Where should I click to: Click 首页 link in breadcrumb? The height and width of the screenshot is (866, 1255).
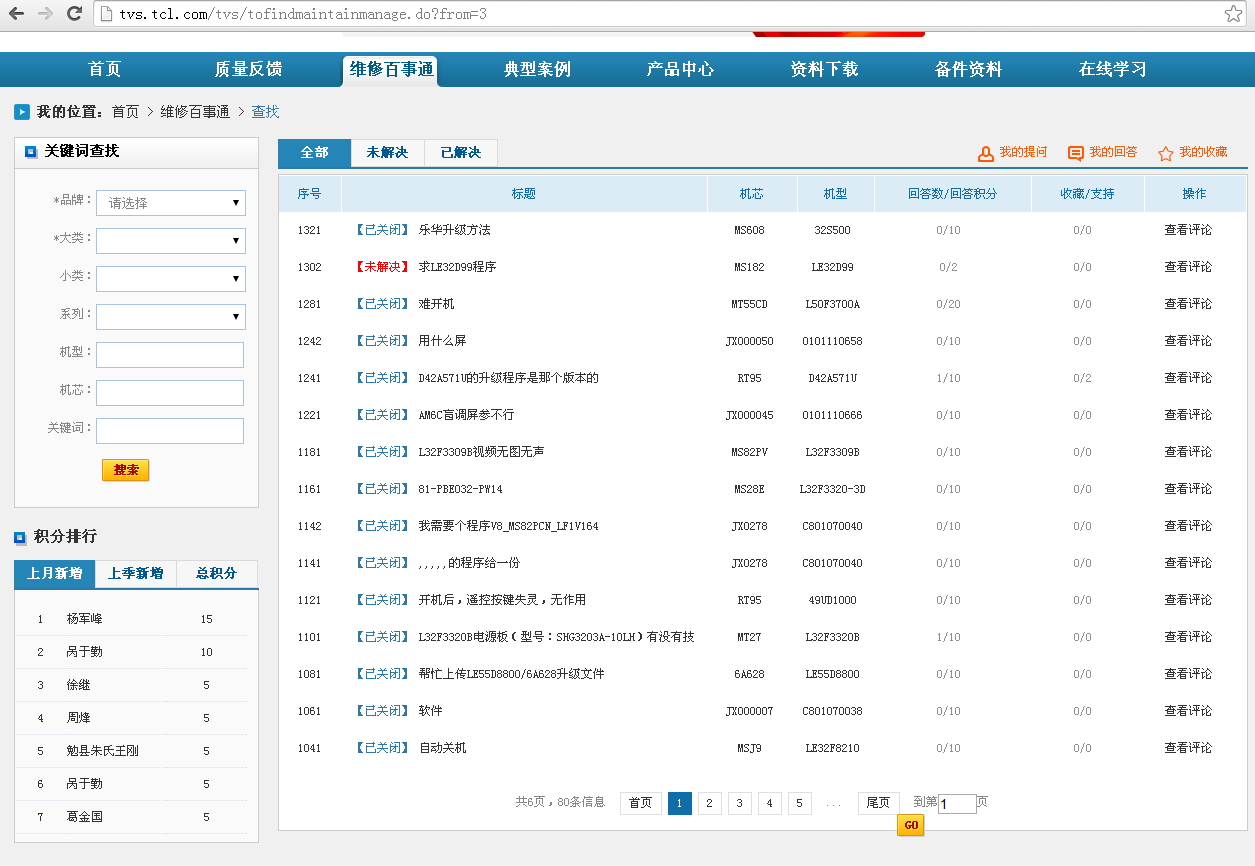coord(125,112)
